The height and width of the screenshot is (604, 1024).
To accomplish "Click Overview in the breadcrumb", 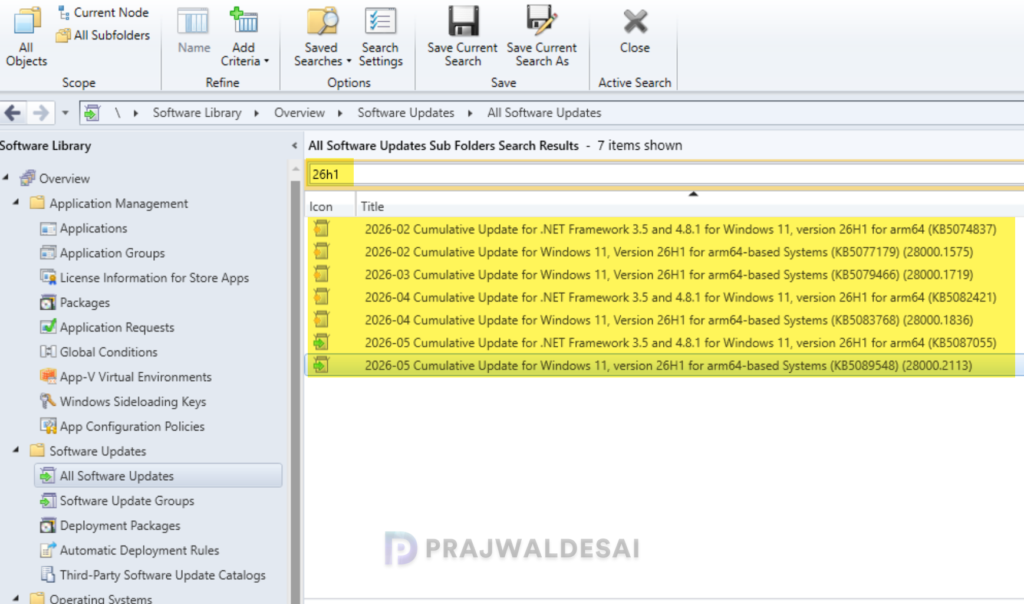I will pyautogui.click(x=299, y=113).
